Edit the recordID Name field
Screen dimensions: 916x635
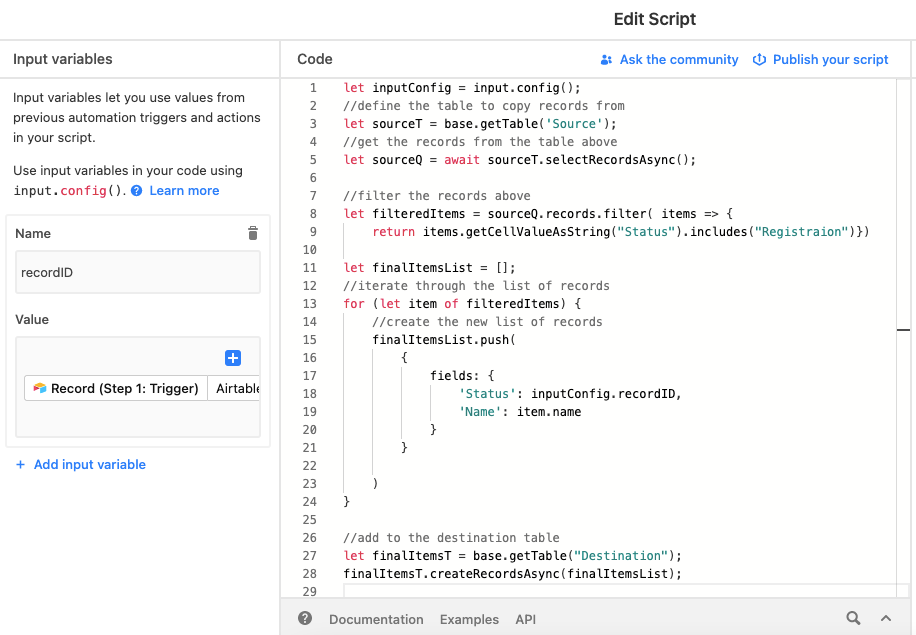138,271
